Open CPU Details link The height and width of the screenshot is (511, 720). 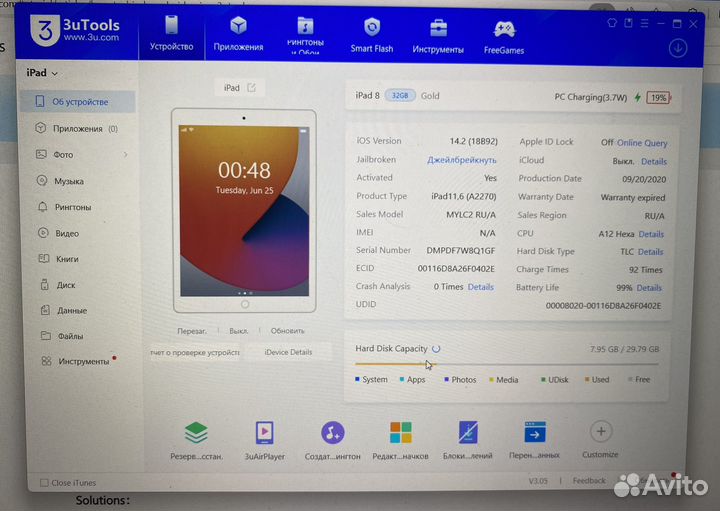pyautogui.click(x=651, y=234)
